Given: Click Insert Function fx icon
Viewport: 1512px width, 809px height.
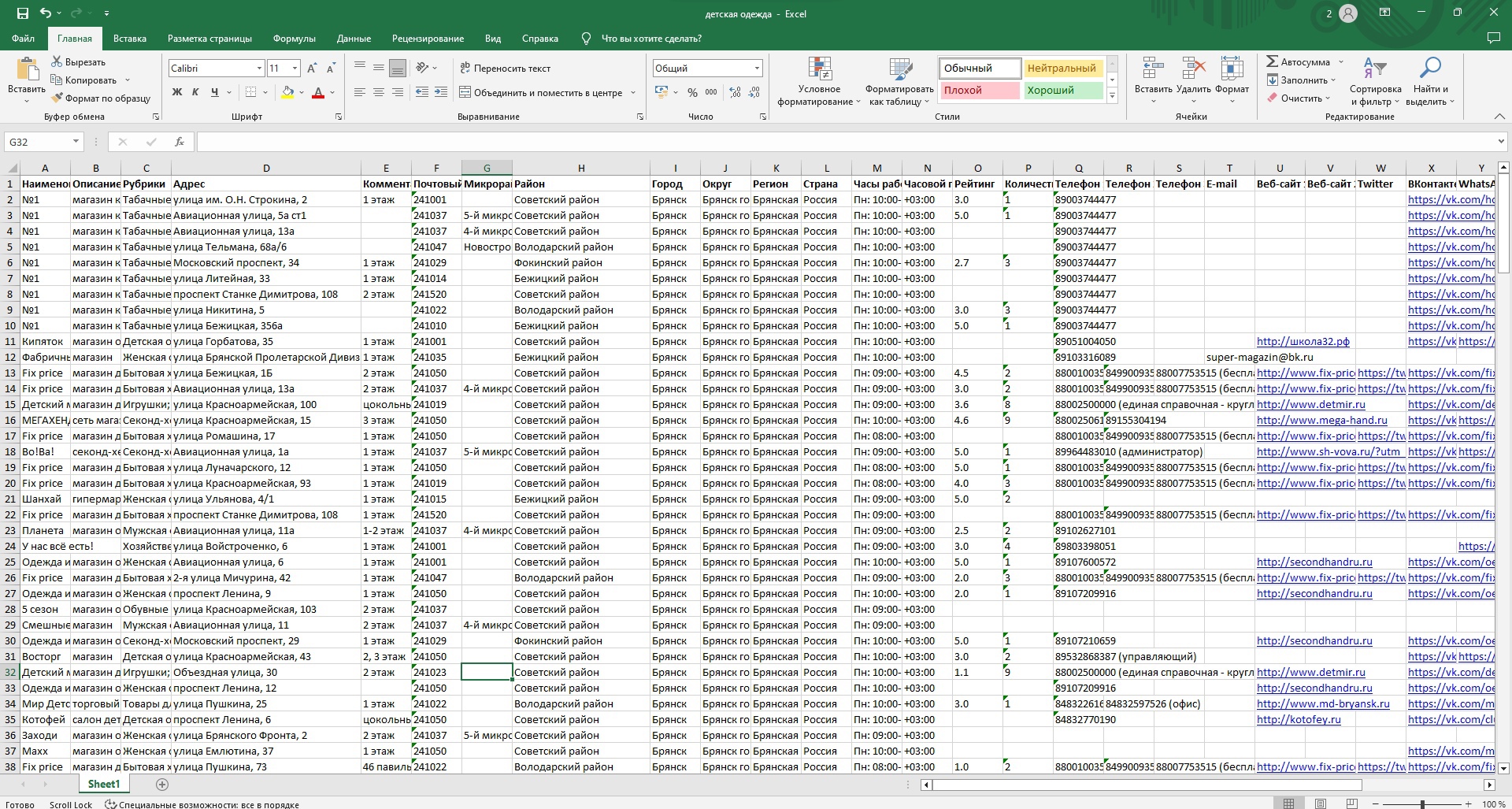Looking at the screenshot, I should click(x=180, y=142).
